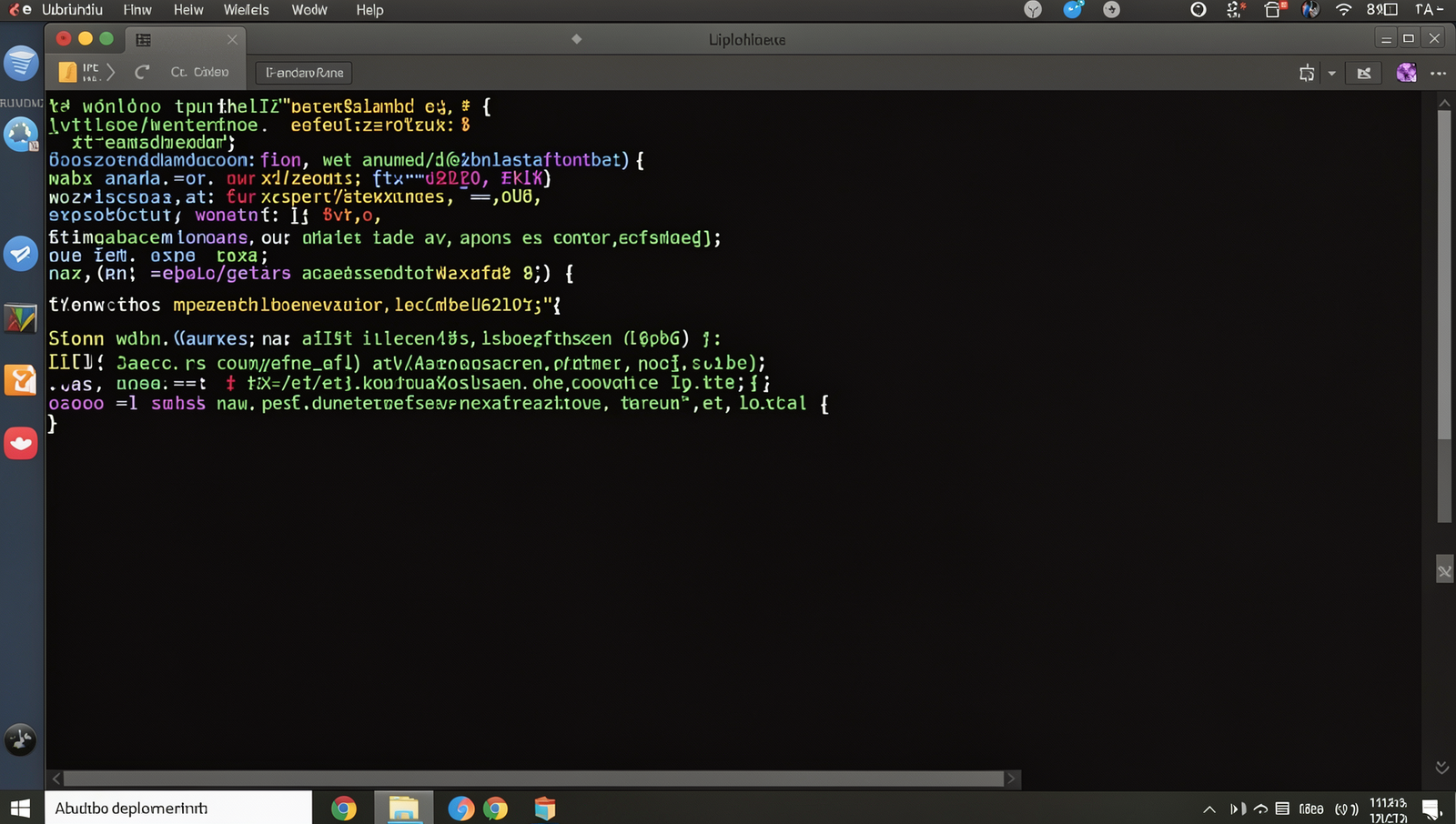Click the reload arrow icon in toolbar

coord(142,72)
